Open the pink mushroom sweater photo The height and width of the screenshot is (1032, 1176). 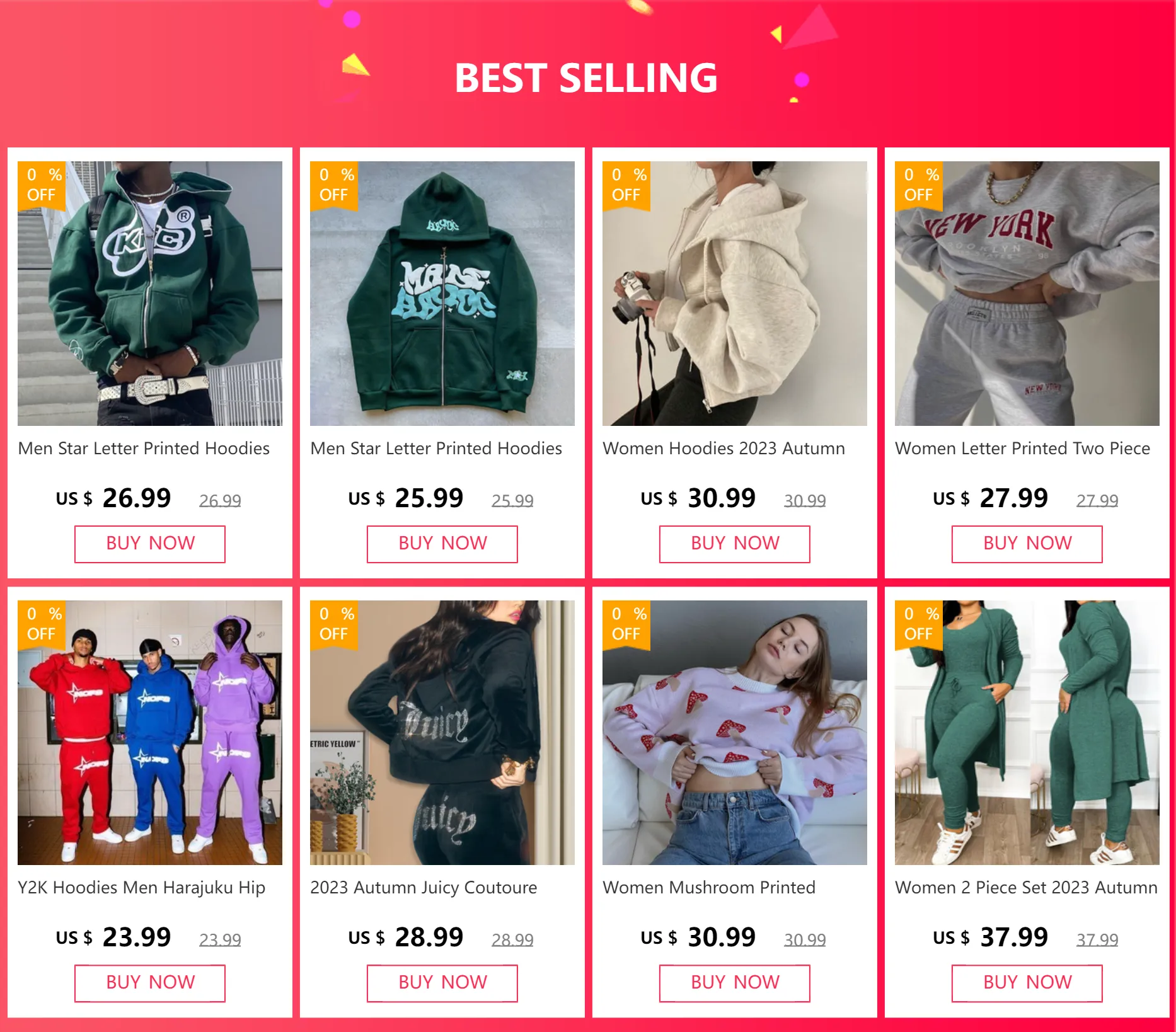(x=735, y=733)
